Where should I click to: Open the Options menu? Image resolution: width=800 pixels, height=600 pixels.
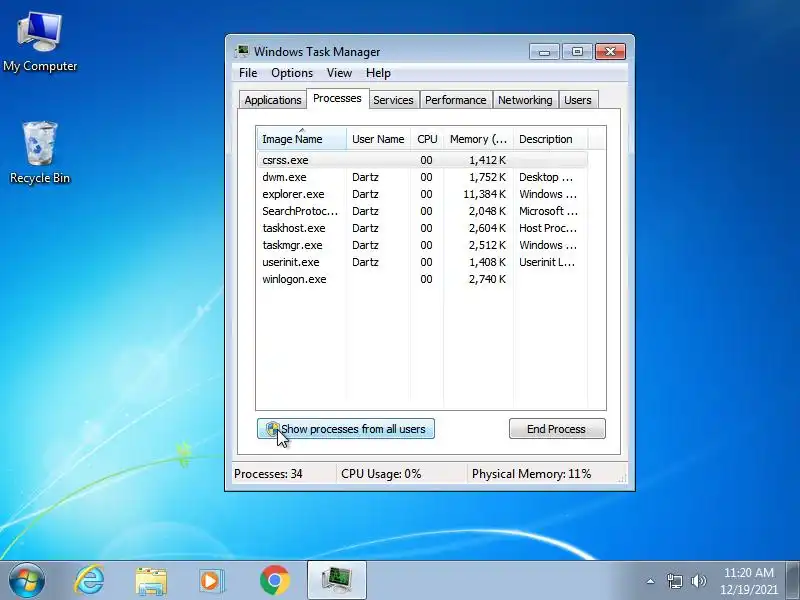pos(292,73)
